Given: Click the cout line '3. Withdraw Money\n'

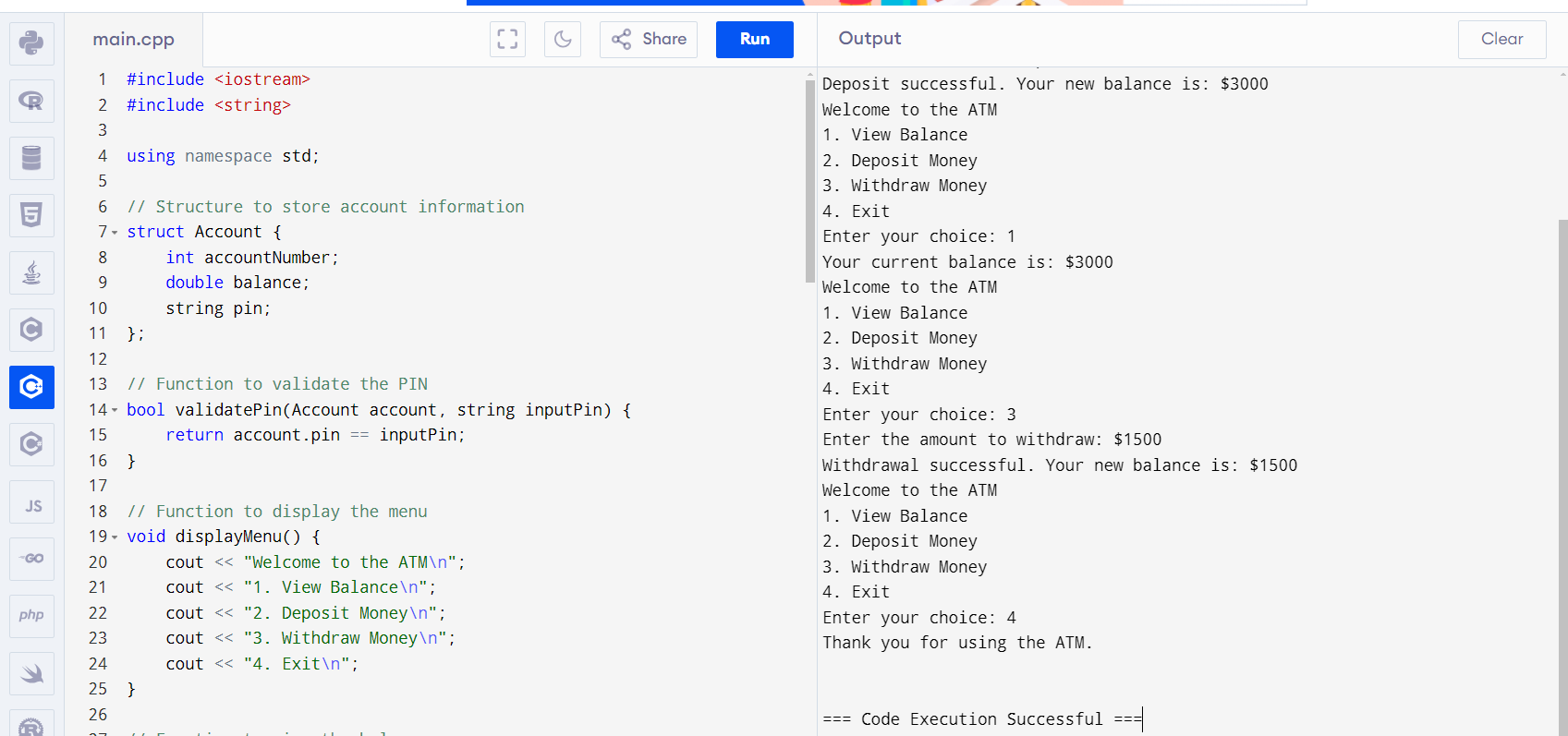Looking at the screenshot, I should click(310, 638).
